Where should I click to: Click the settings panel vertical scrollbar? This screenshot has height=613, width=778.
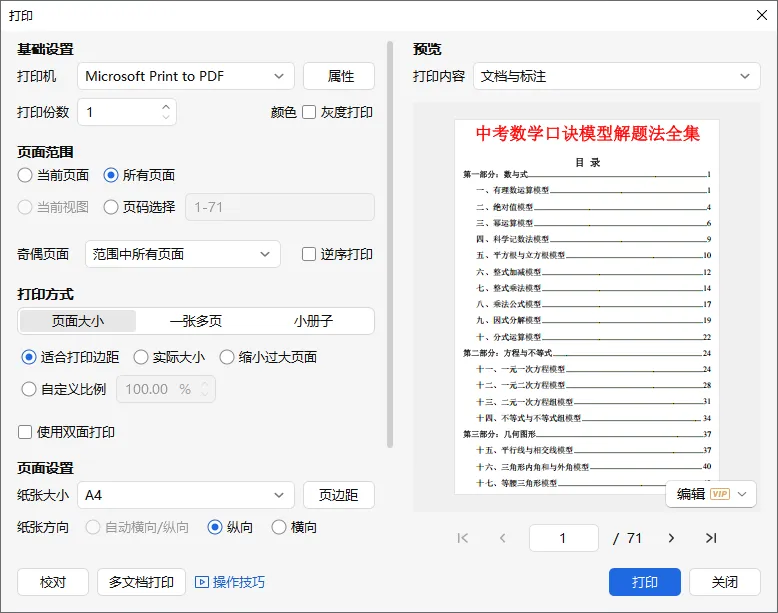(390, 244)
